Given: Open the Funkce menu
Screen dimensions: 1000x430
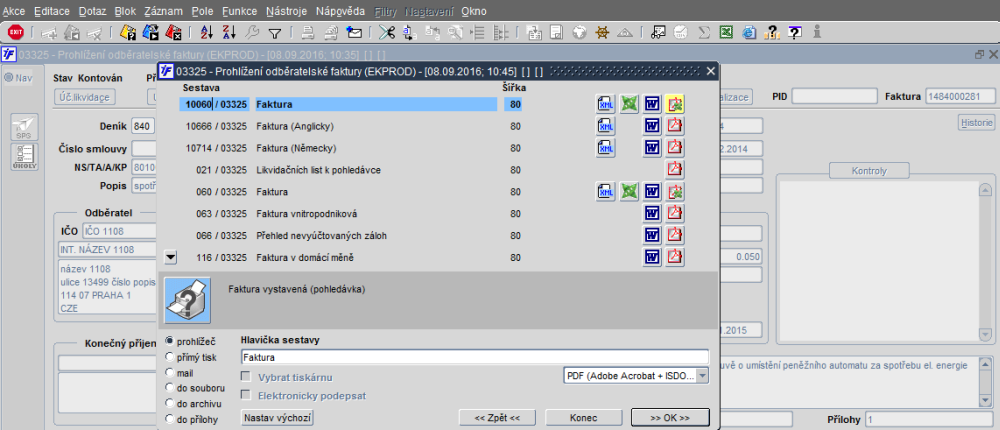Looking at the screenshot, I should [x=240, y=11].
